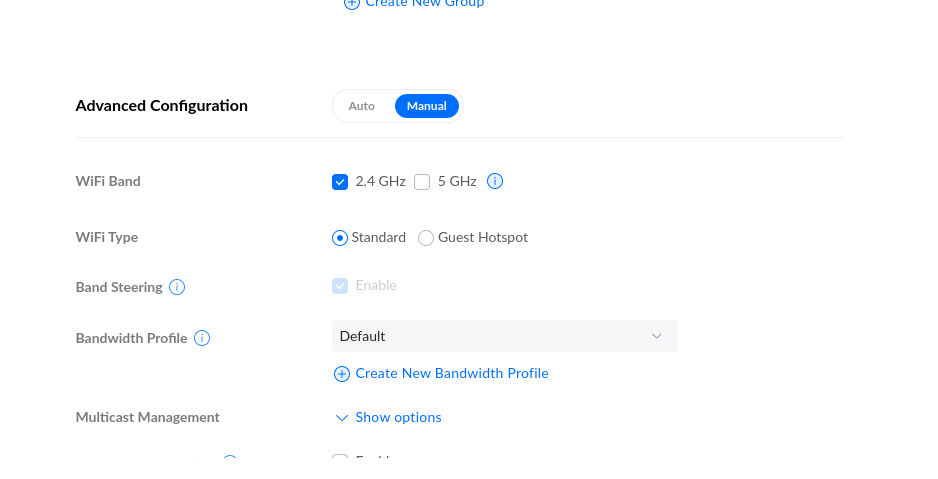Click the Band Steering info icon
Screen dimensions: 938x479
[177, 287]
